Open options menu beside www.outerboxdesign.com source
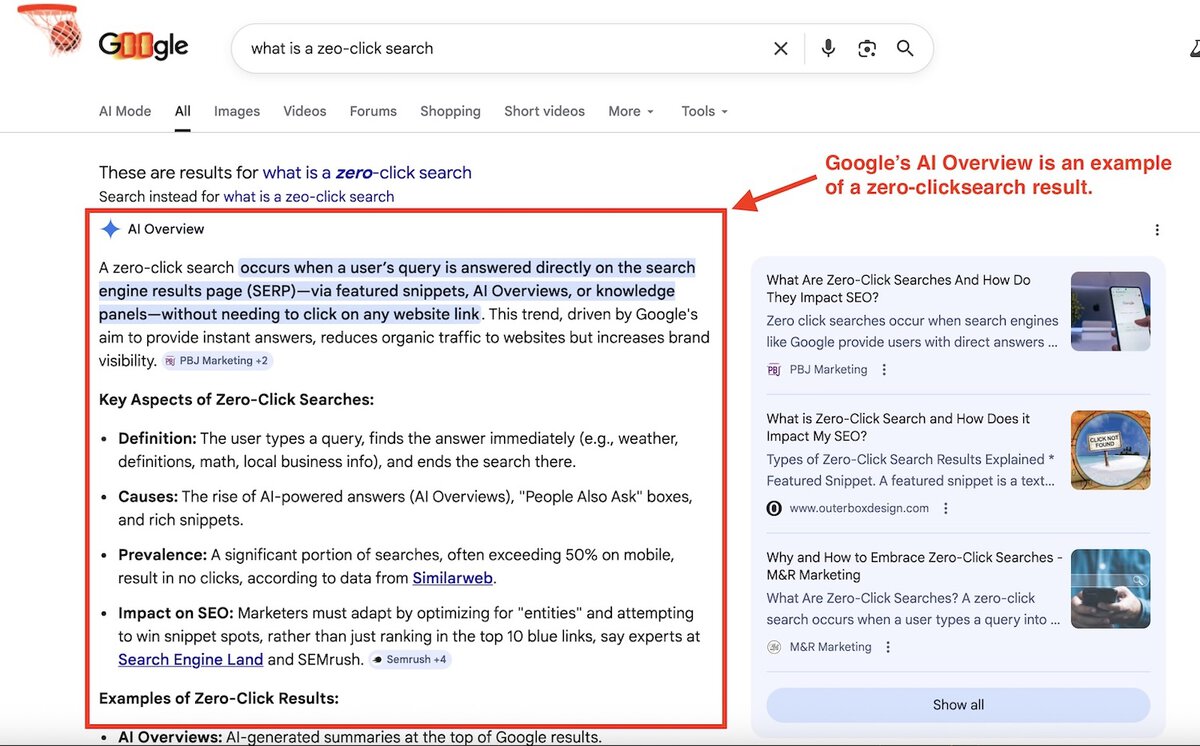 point(946,508)
